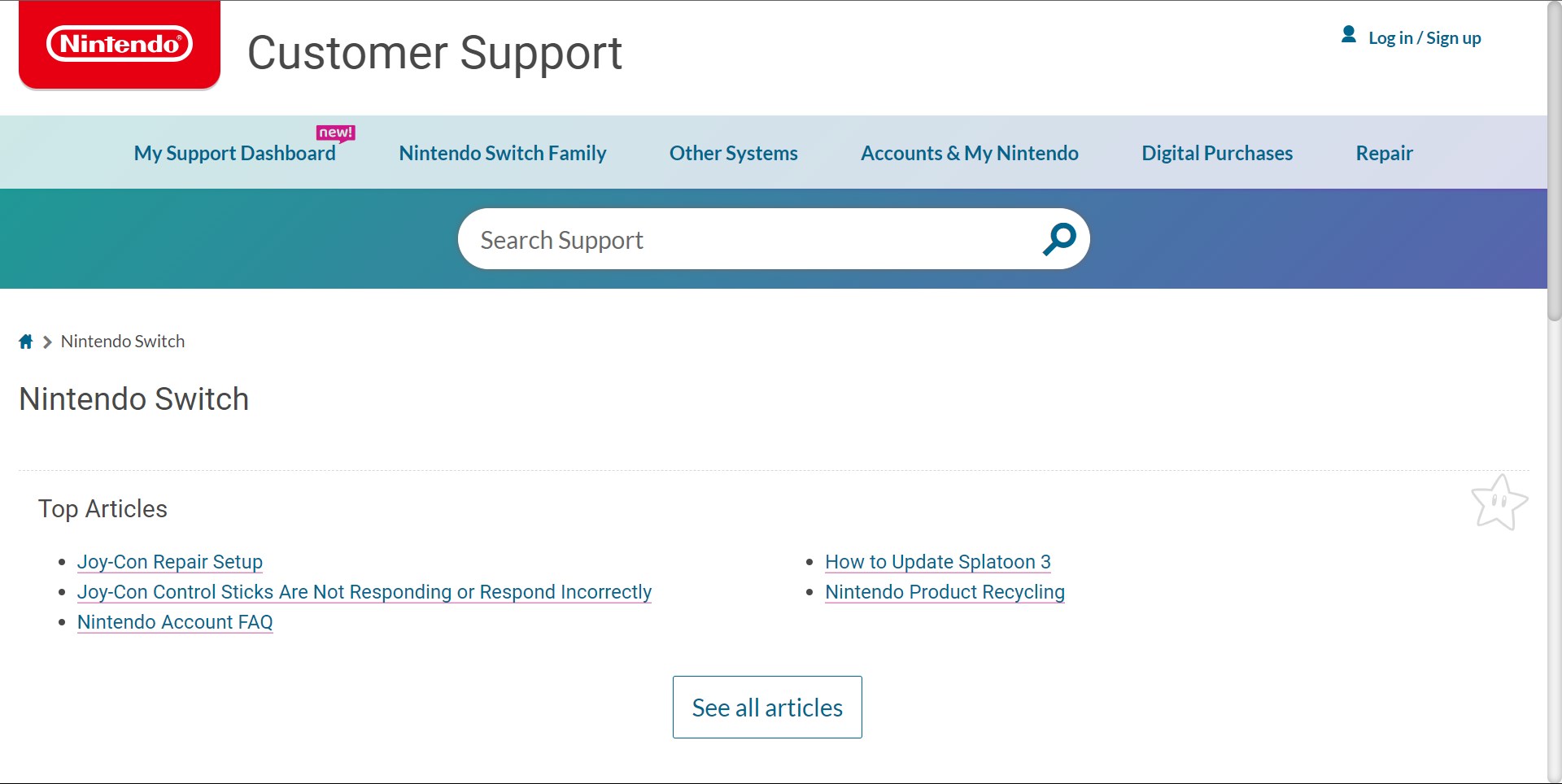The height and width of the screenshot is (784, 1562).
Task: Click the Nintendo logo
Action: pos(120,45)
